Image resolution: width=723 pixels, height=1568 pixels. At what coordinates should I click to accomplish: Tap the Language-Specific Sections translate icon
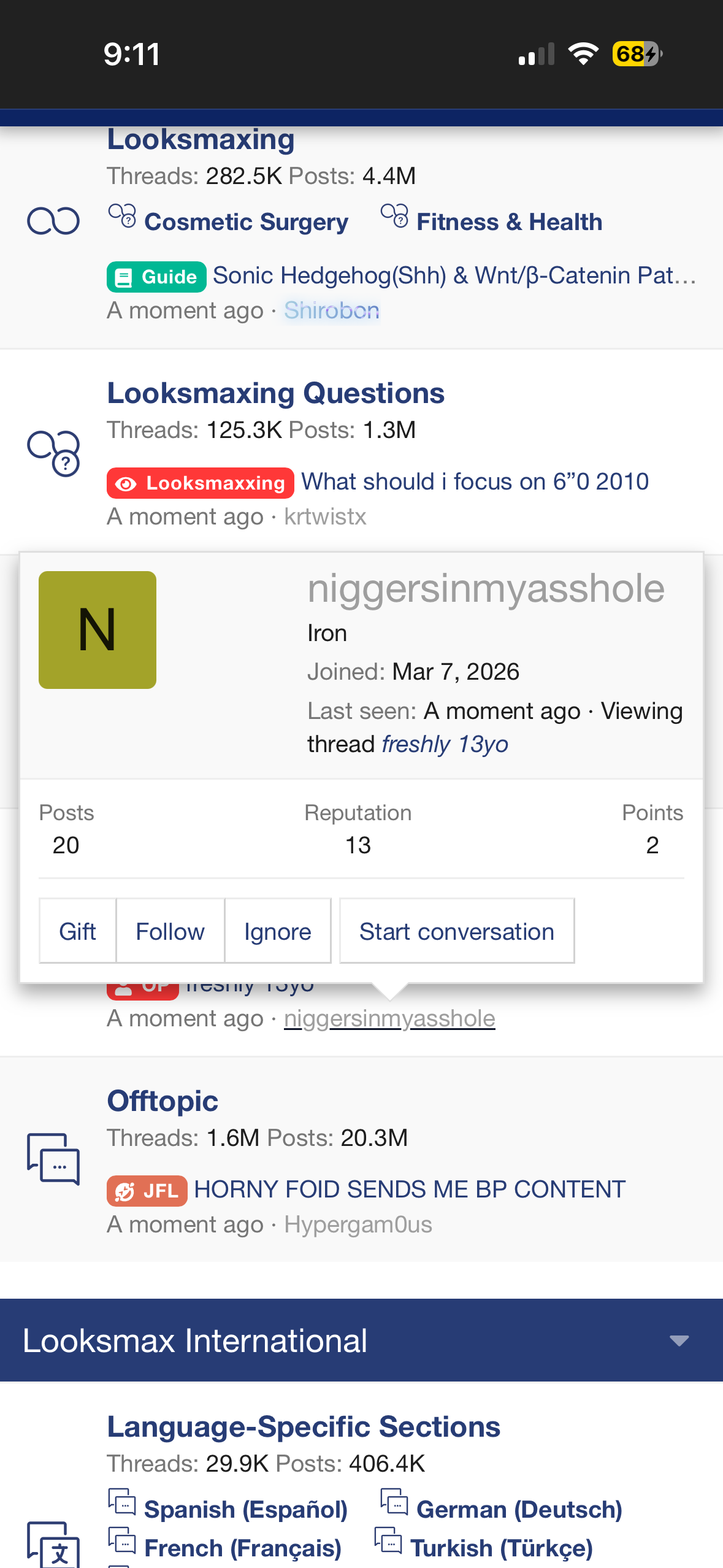(x=53, y=1544)
